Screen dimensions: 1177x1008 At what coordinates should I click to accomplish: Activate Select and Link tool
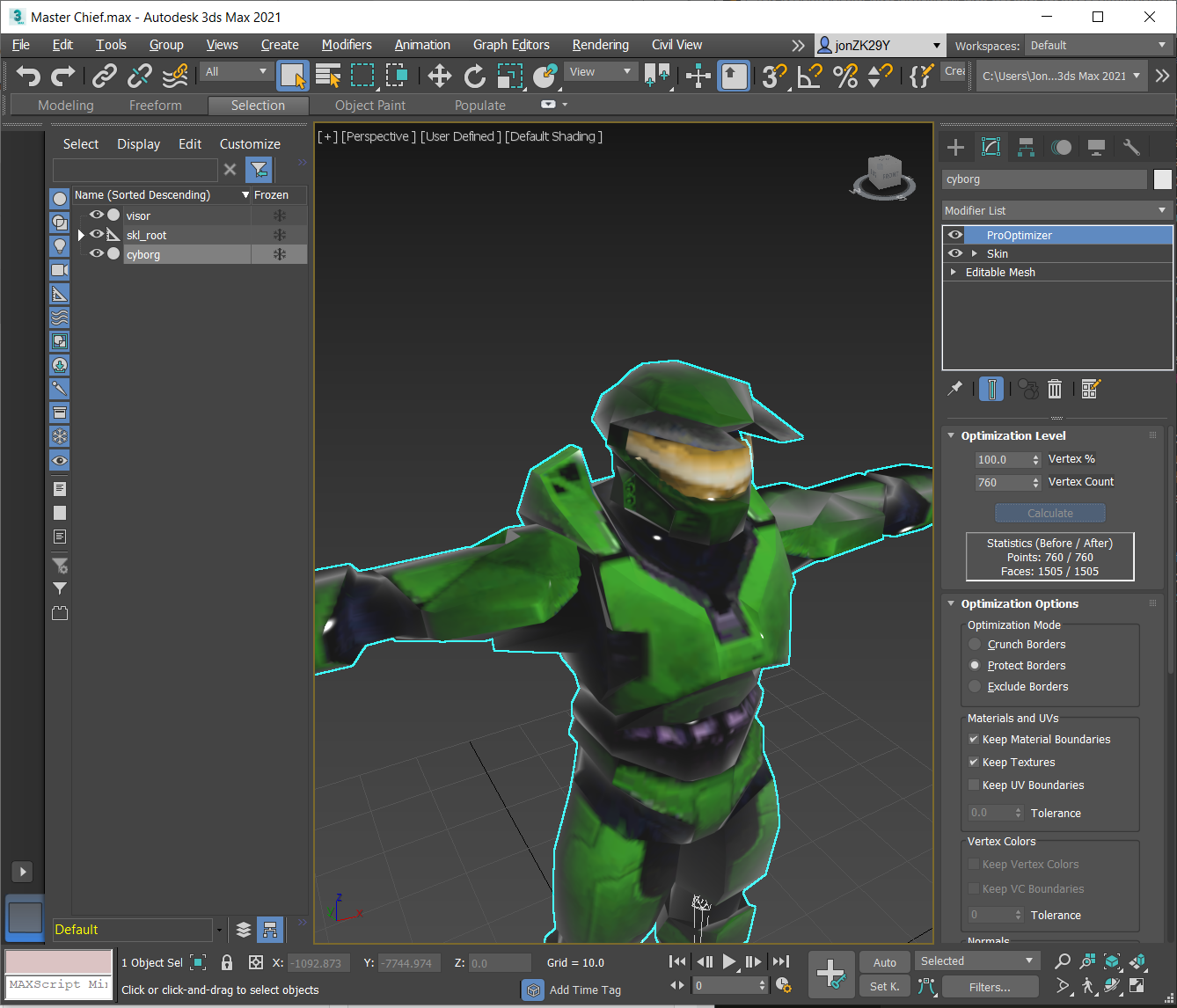(x=105, y=77)
